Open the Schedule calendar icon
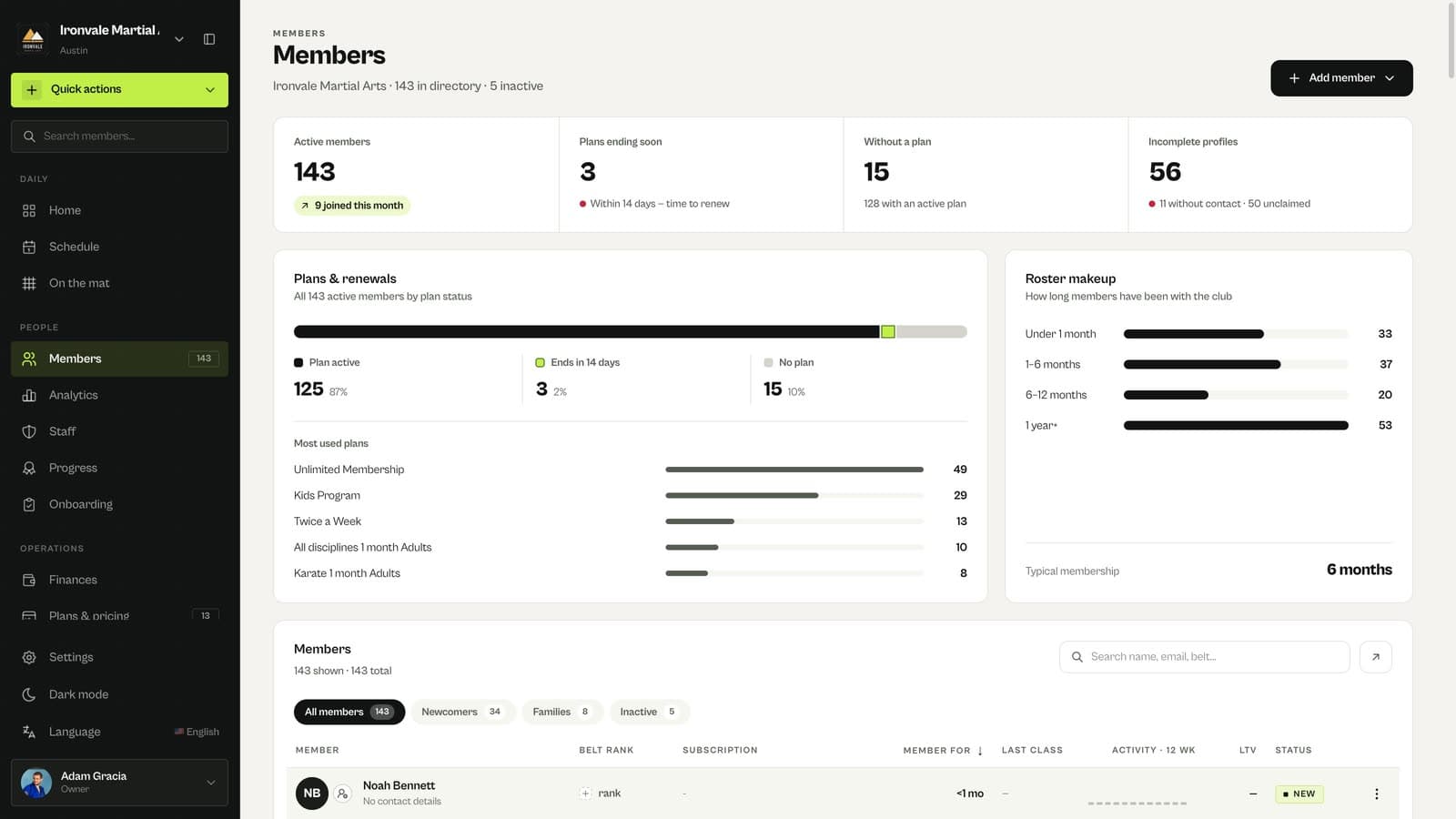This screenshot has width=1456, height=819. pos(29,247)
